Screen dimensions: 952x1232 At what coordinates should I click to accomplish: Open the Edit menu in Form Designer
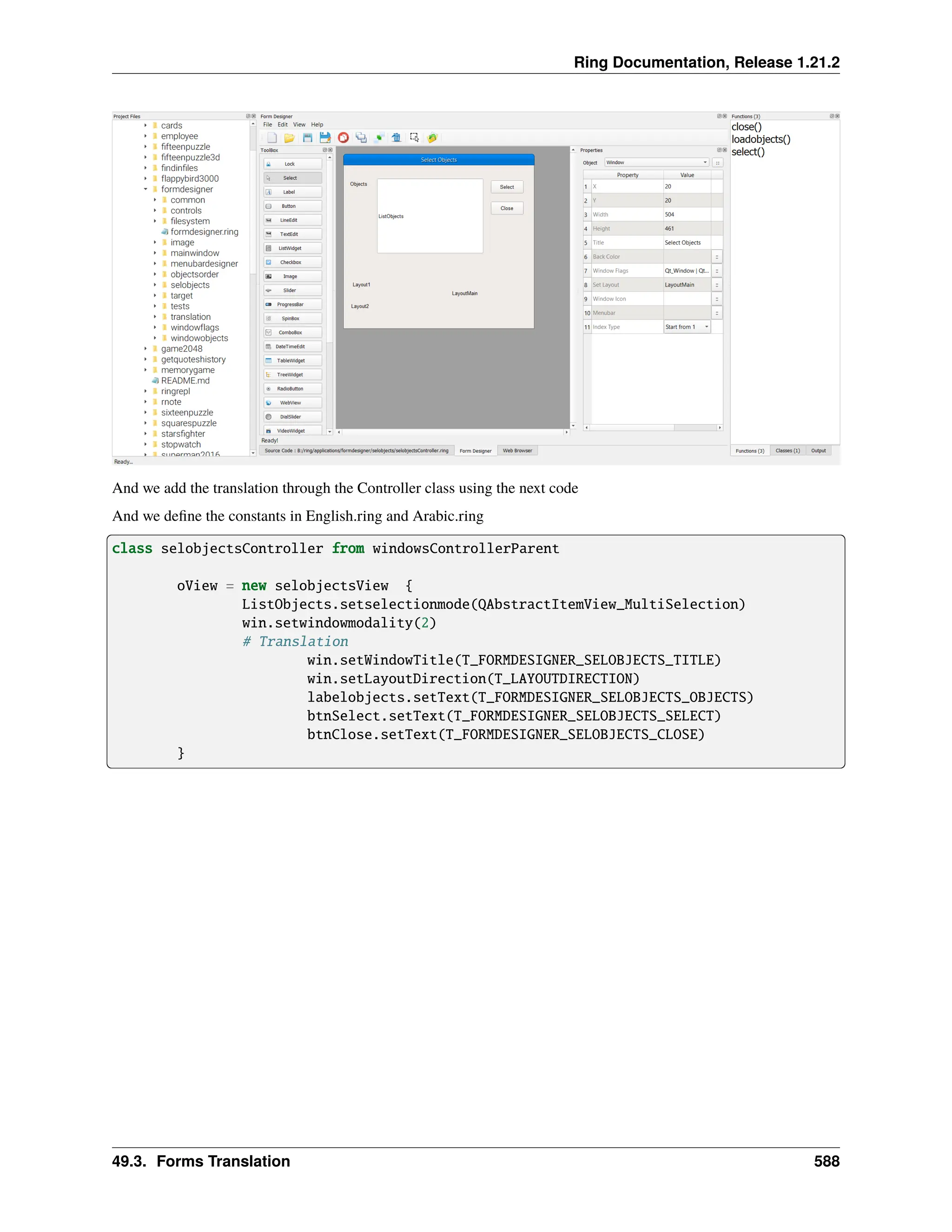click(x=283, y=125)
